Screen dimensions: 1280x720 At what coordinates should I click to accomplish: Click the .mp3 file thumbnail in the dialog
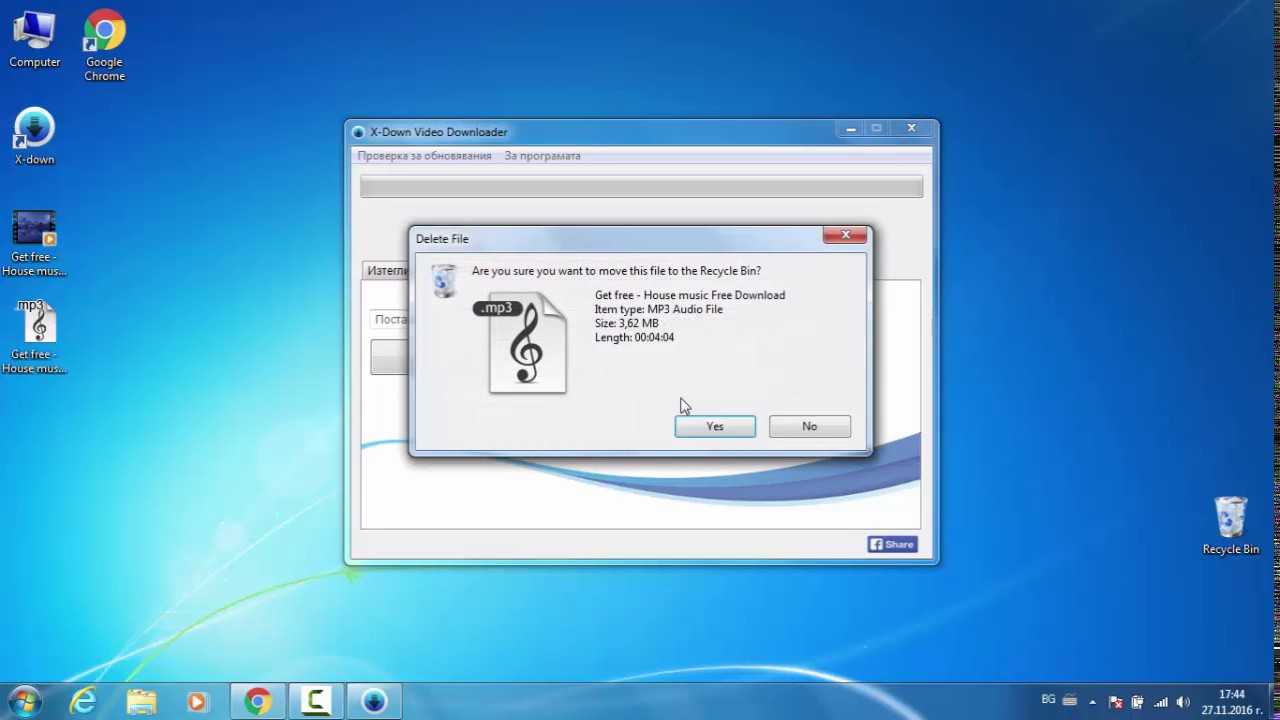[521, 343]
